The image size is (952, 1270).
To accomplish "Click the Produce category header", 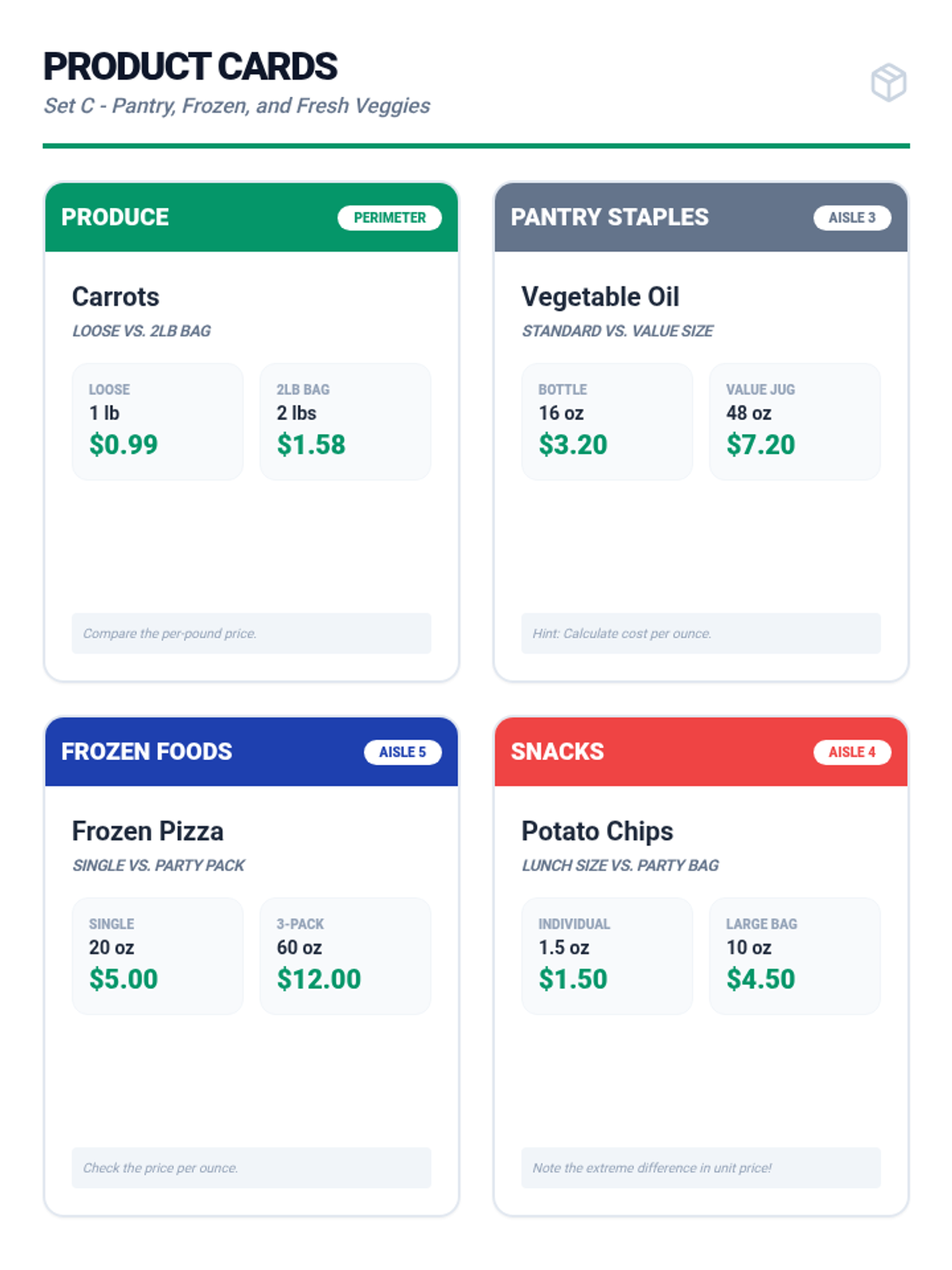I will tap(116, 217).
